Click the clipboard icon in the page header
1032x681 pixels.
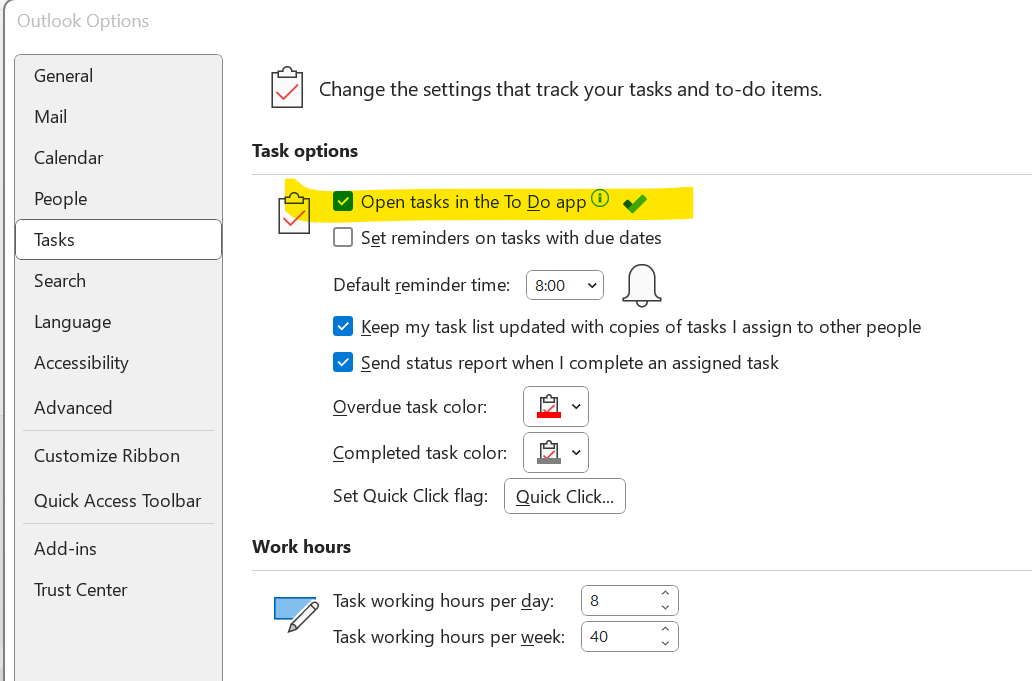(x=288, y=88)
